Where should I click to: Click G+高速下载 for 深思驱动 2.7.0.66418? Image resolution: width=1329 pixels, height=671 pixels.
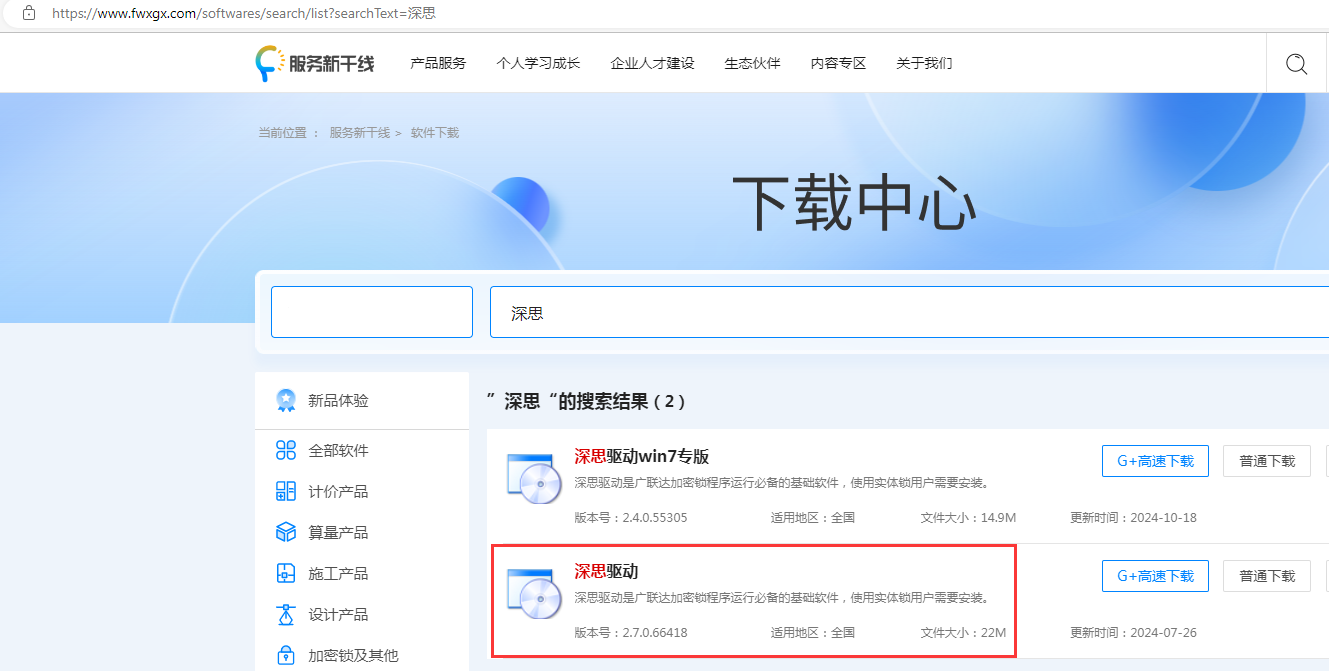pyautogui.click(x=1155, y=576)
